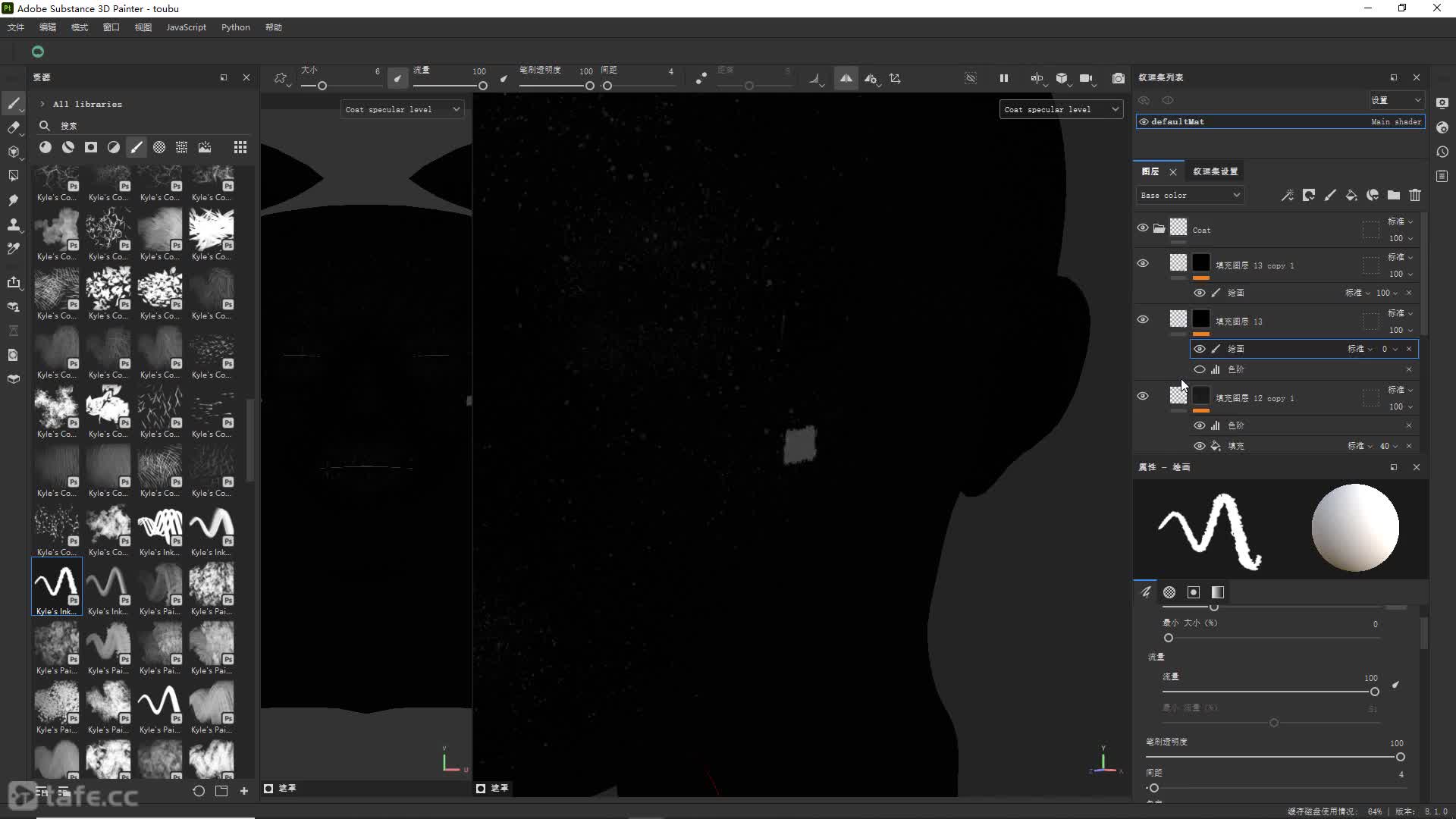The image size is (1456, 819).
Task: Open the JavaScript menu
Action: (186, 27)
